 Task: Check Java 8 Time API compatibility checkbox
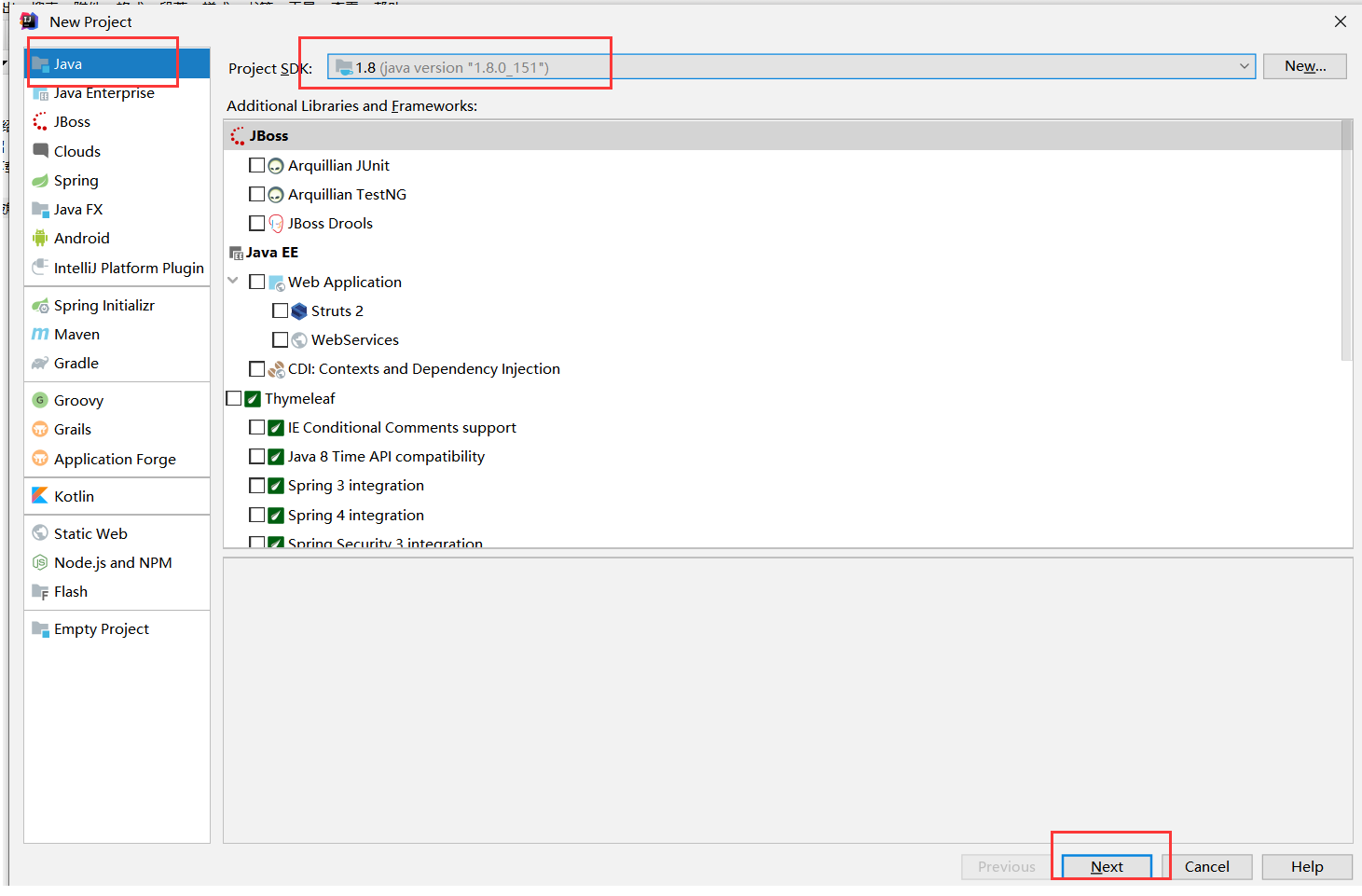coord(257,456)
